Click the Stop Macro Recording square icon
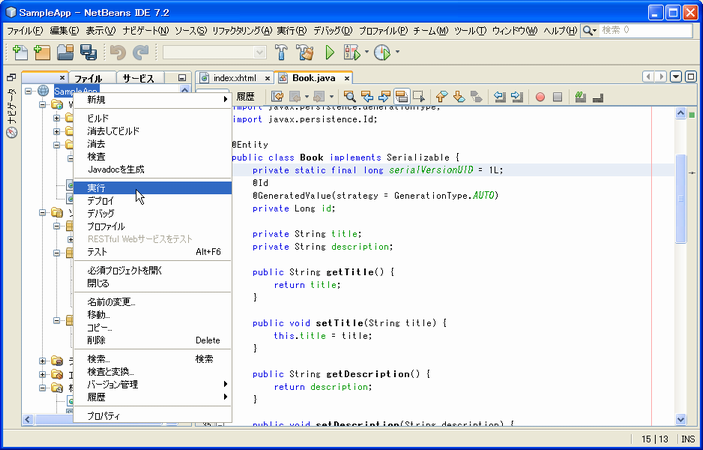 557,97
